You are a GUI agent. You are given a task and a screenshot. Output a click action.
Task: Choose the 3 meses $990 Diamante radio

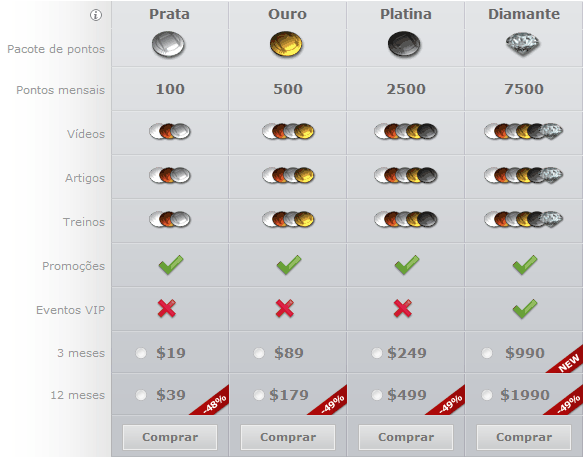487,353
